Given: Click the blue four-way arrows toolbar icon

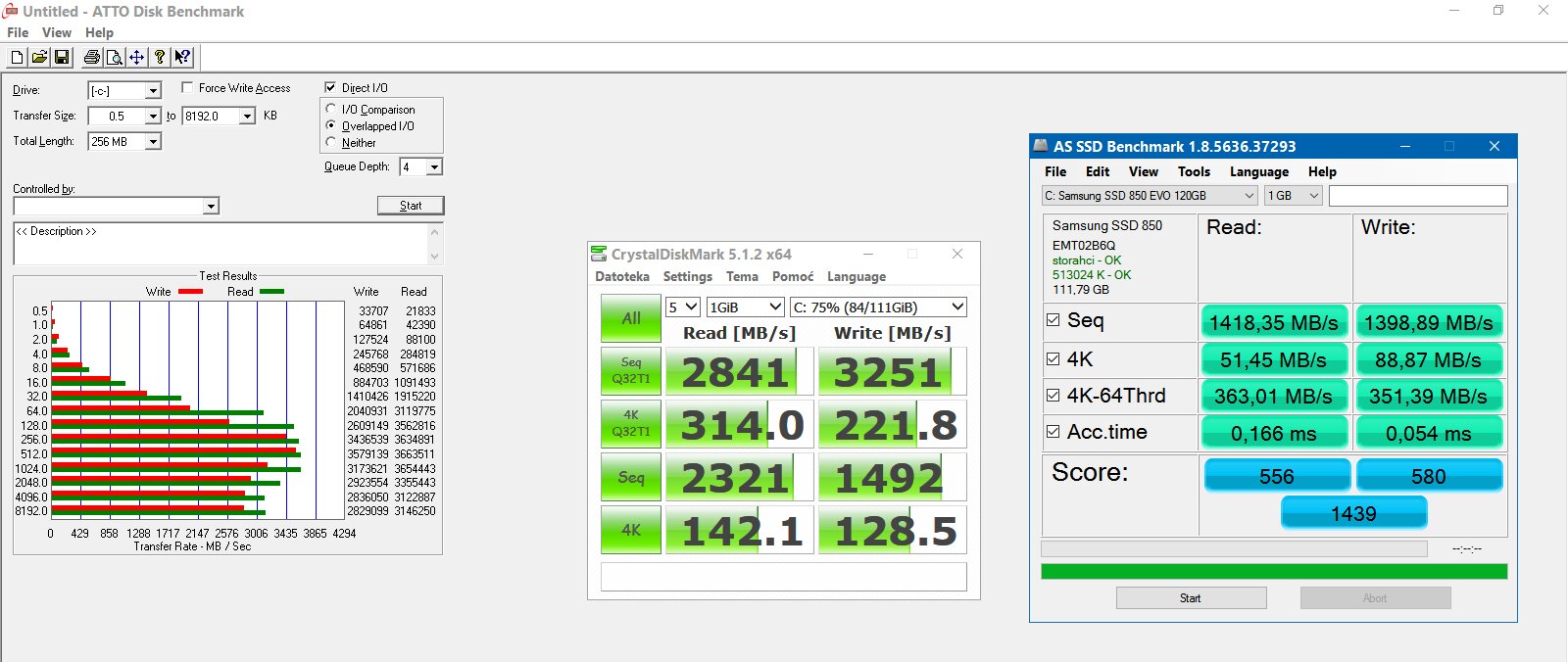Looking at the screenshot, I should tap(136, 58).
